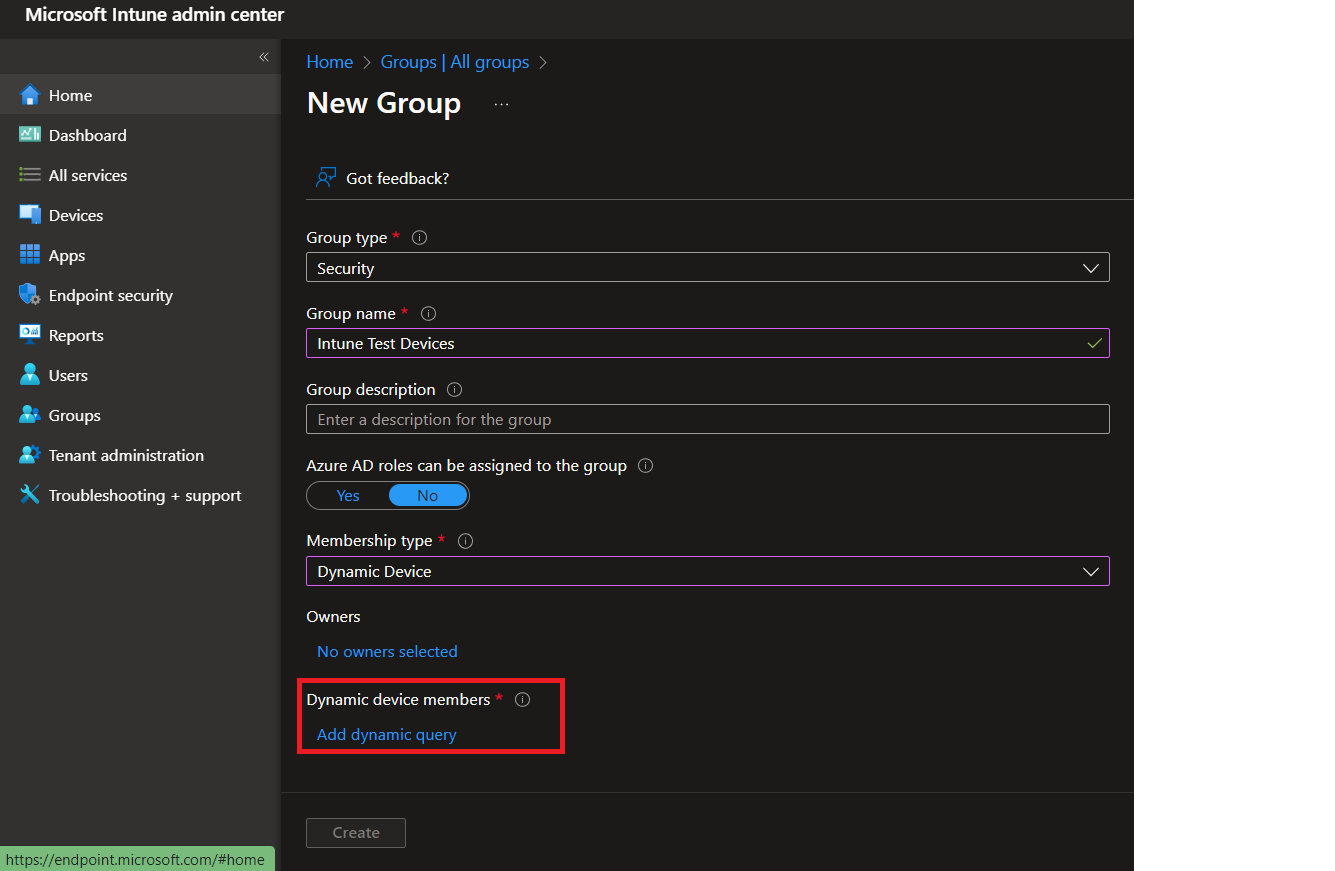The height and width of the screenshot is (871, 1335).
Task: Open the Groups section via its sidebar icon
Action: (32, 415)
